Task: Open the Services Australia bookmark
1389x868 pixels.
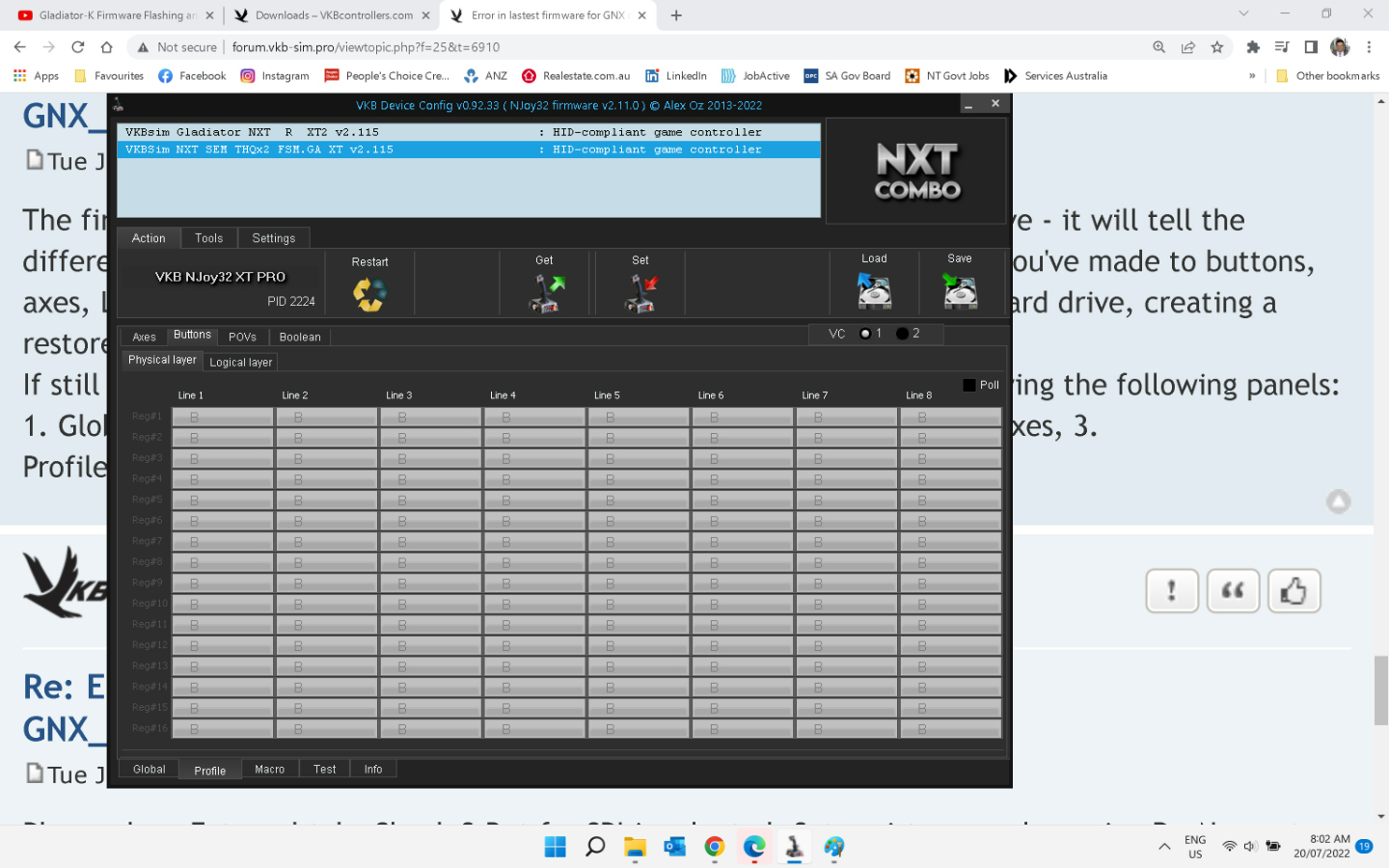Action: (x=1055, y=75)
